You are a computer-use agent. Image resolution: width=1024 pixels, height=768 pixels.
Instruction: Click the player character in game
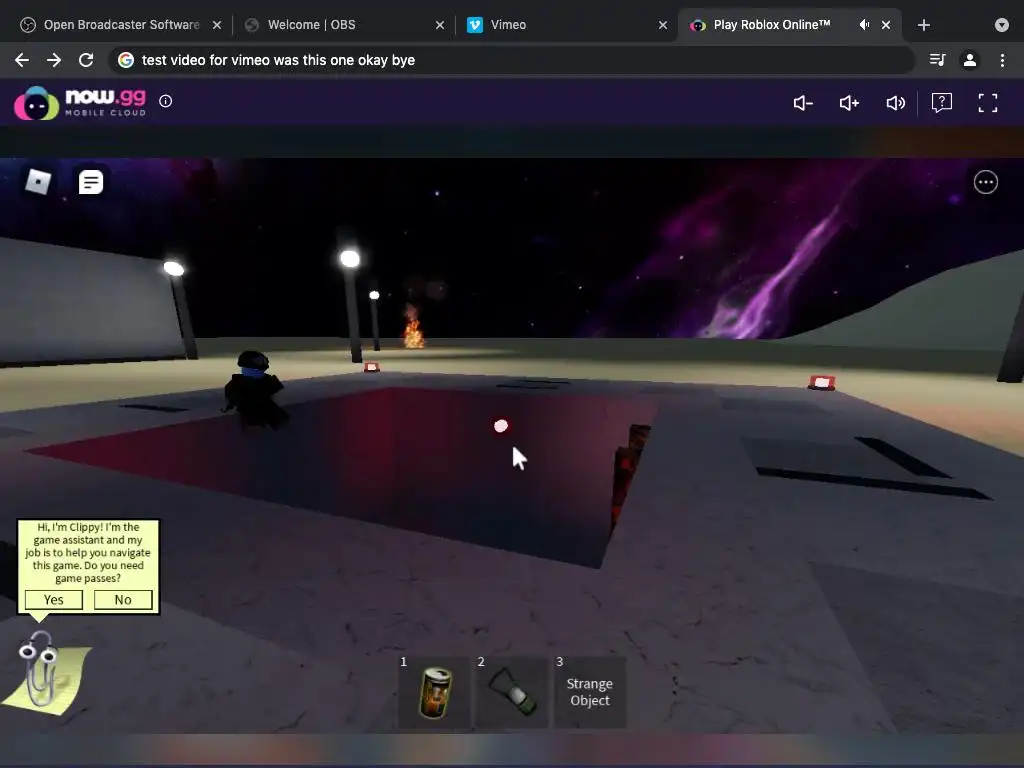coord(255,389)
